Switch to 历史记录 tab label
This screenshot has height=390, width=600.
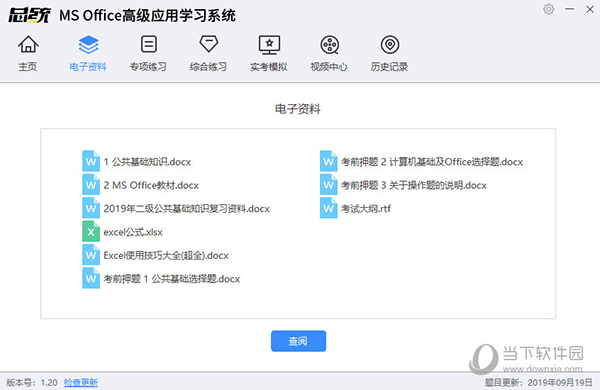click(389, 67)
